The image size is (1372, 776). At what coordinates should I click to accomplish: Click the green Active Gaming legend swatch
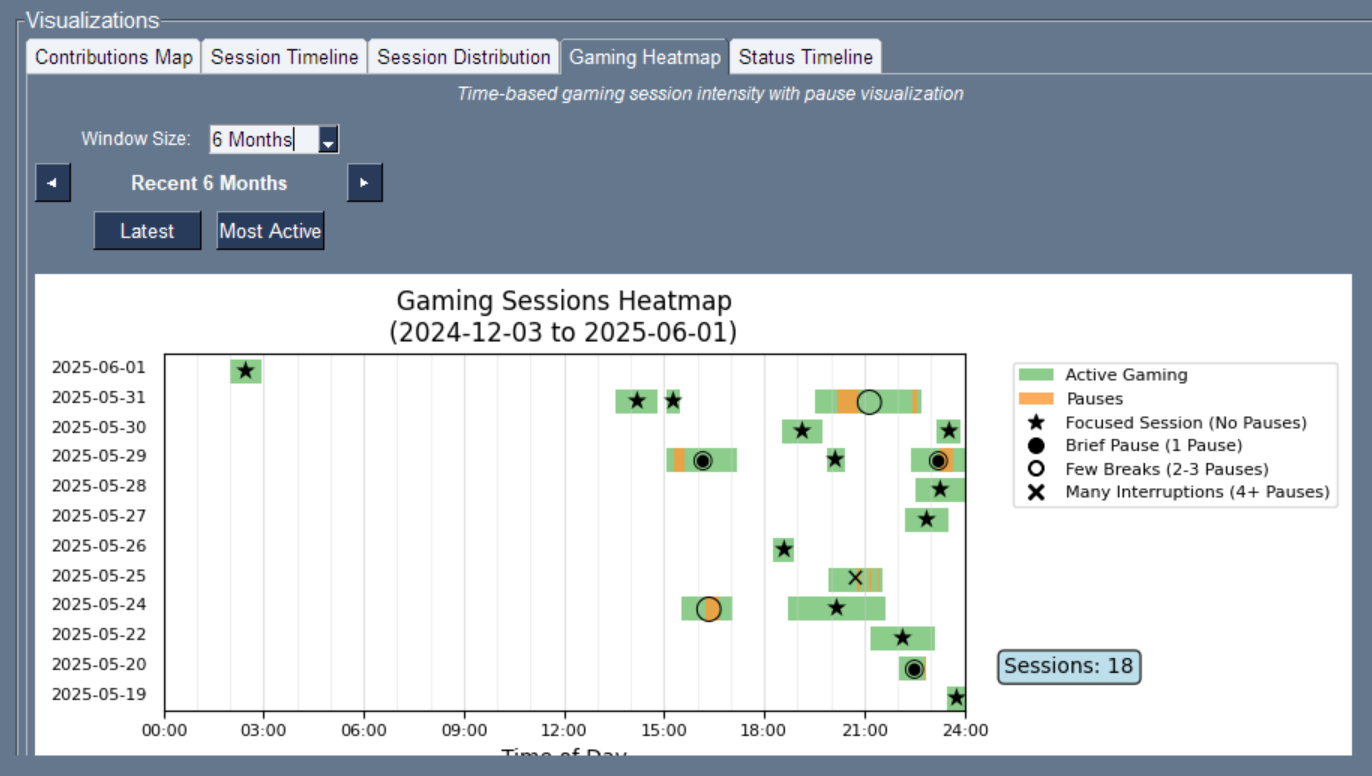tap(1036, 375)
